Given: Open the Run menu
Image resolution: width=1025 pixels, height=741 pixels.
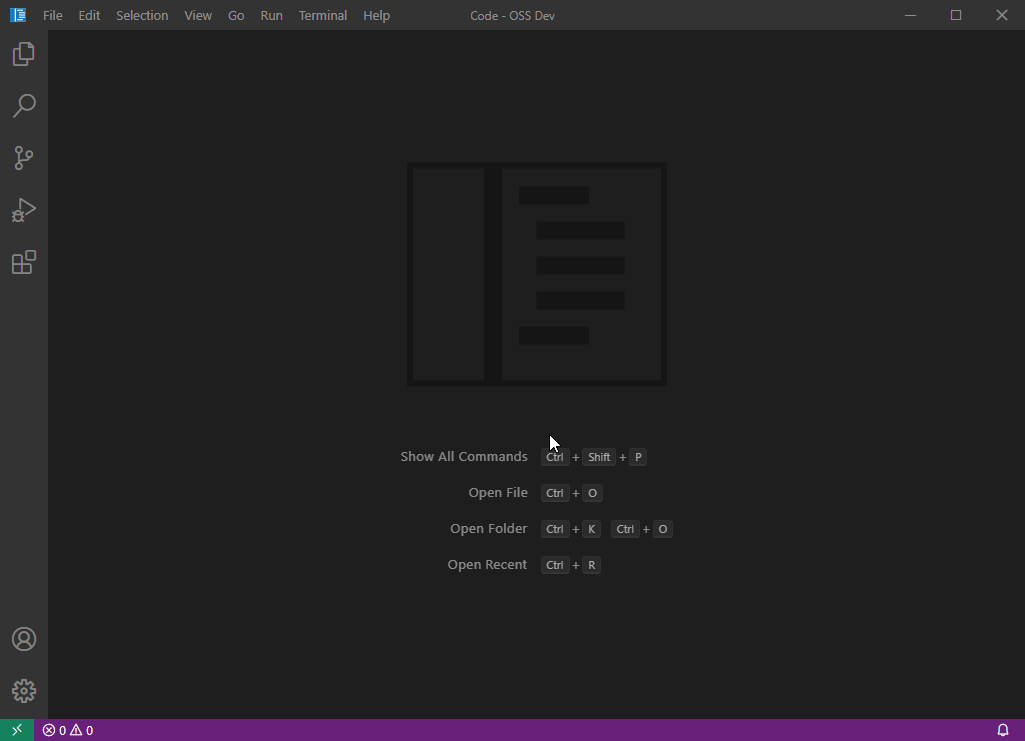Looking at the screenshot, I should point(271,15).
